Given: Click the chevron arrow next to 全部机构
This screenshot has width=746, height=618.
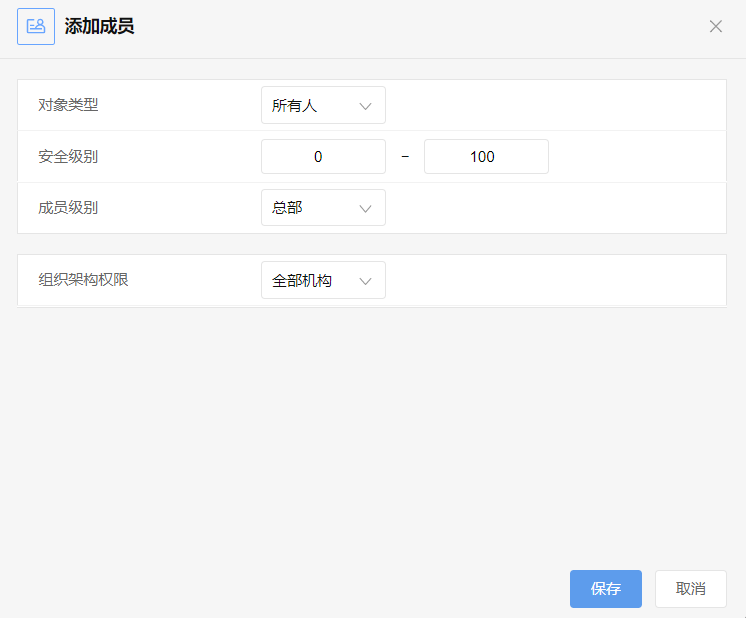Looking at the screenshot, I should (x=365, y=281).
